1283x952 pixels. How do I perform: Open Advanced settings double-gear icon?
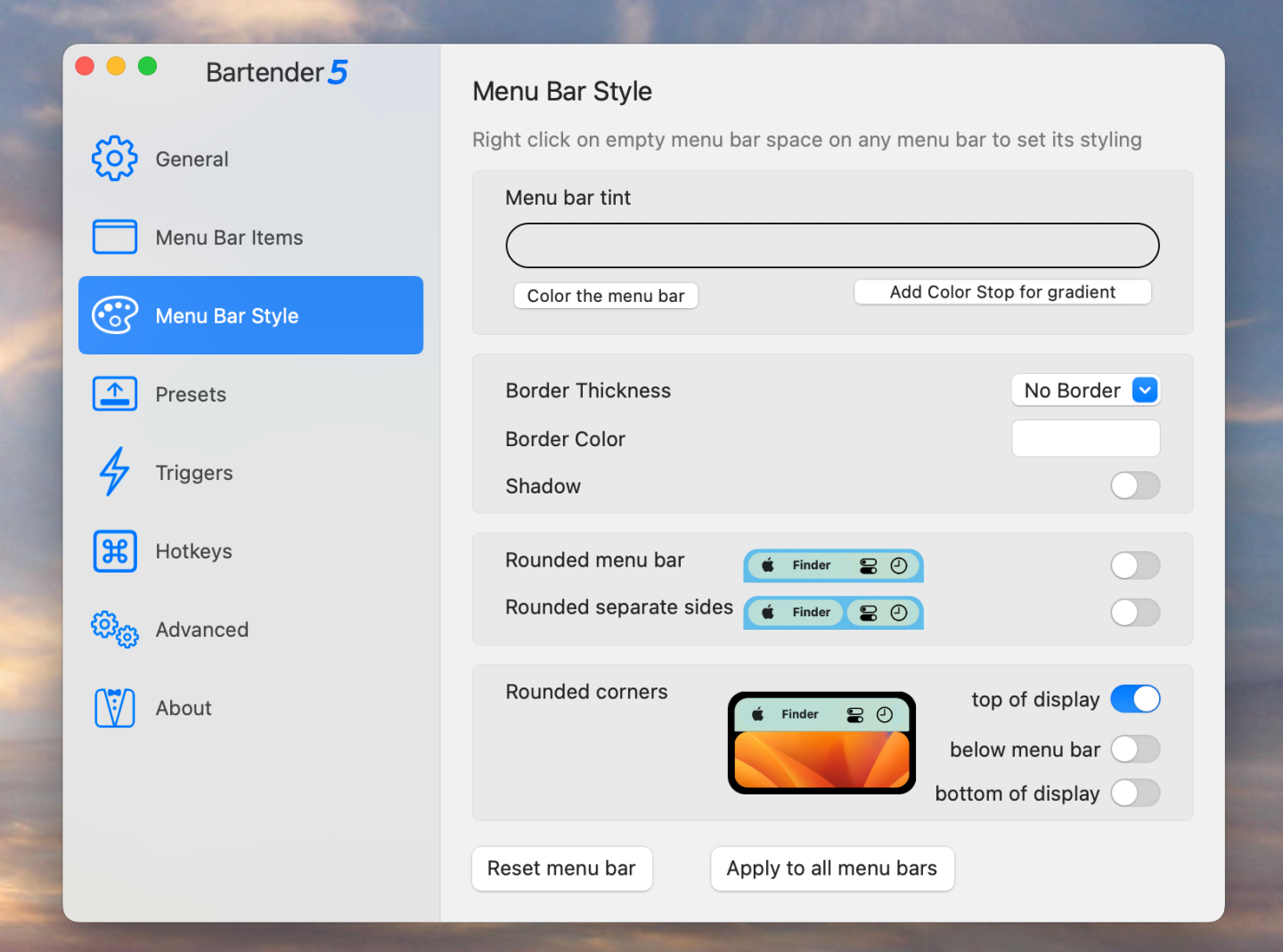click(114, 630)
